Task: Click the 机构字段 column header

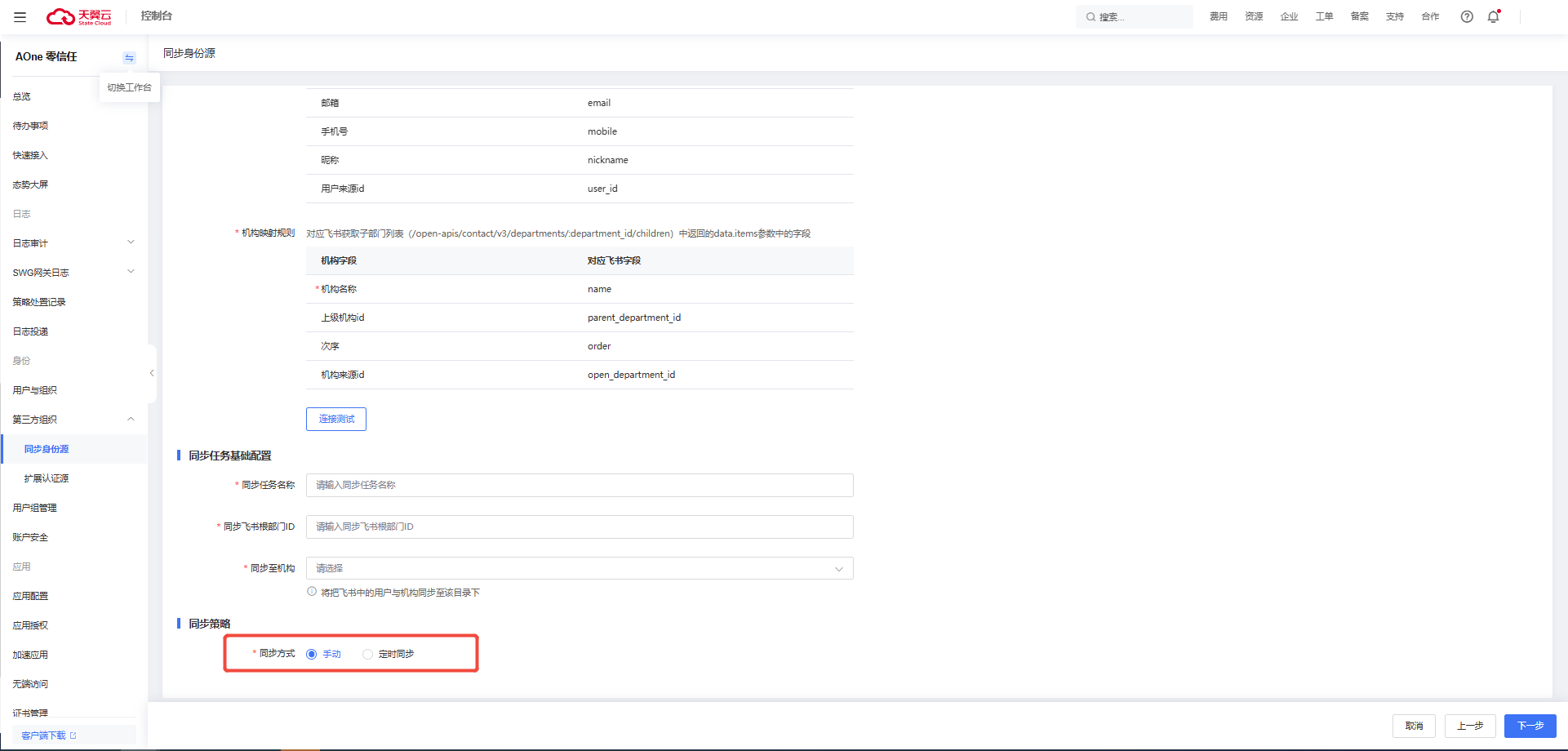Action: (339, 260)
